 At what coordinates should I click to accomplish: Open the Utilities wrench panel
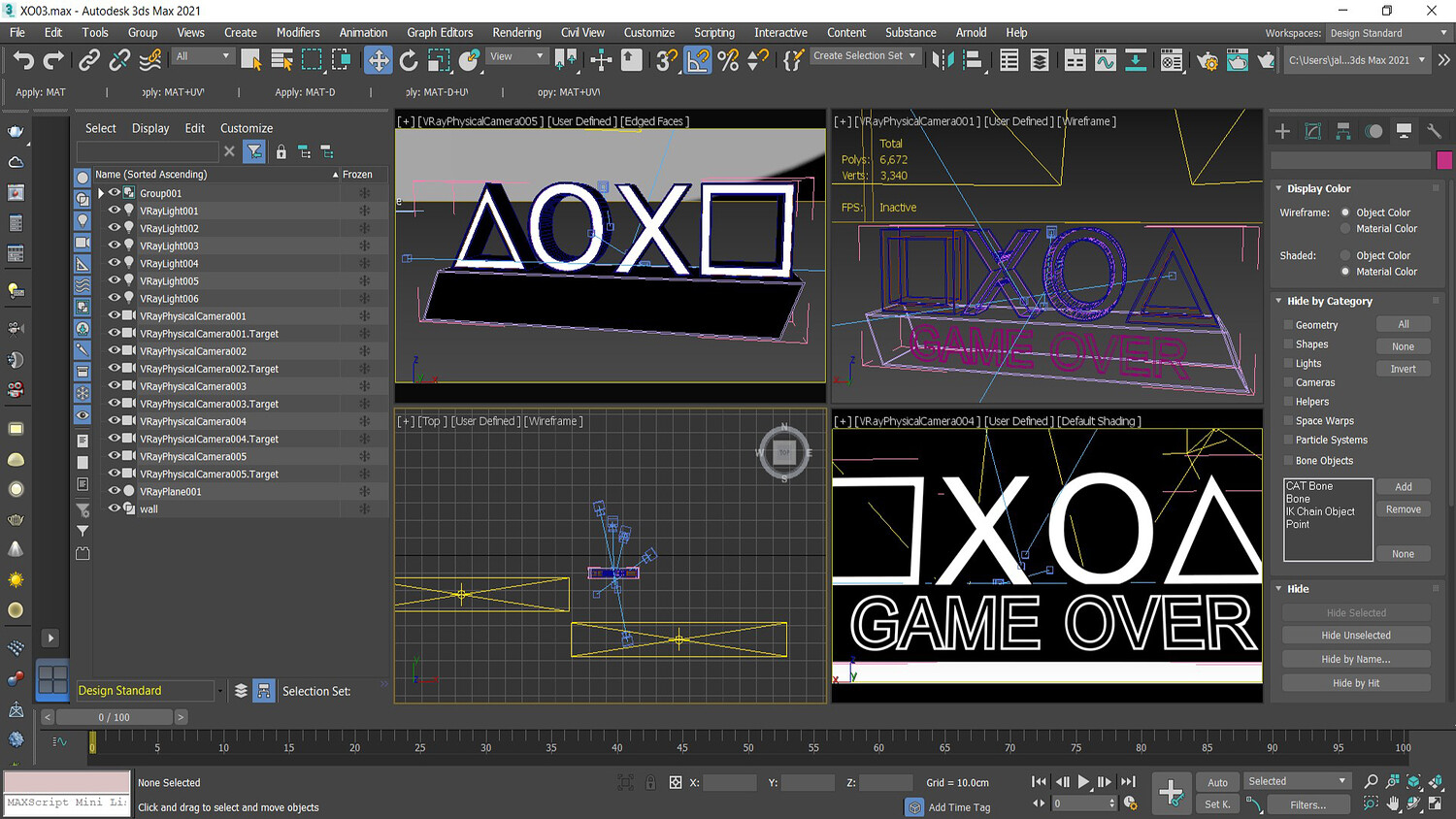[1434, 131]
